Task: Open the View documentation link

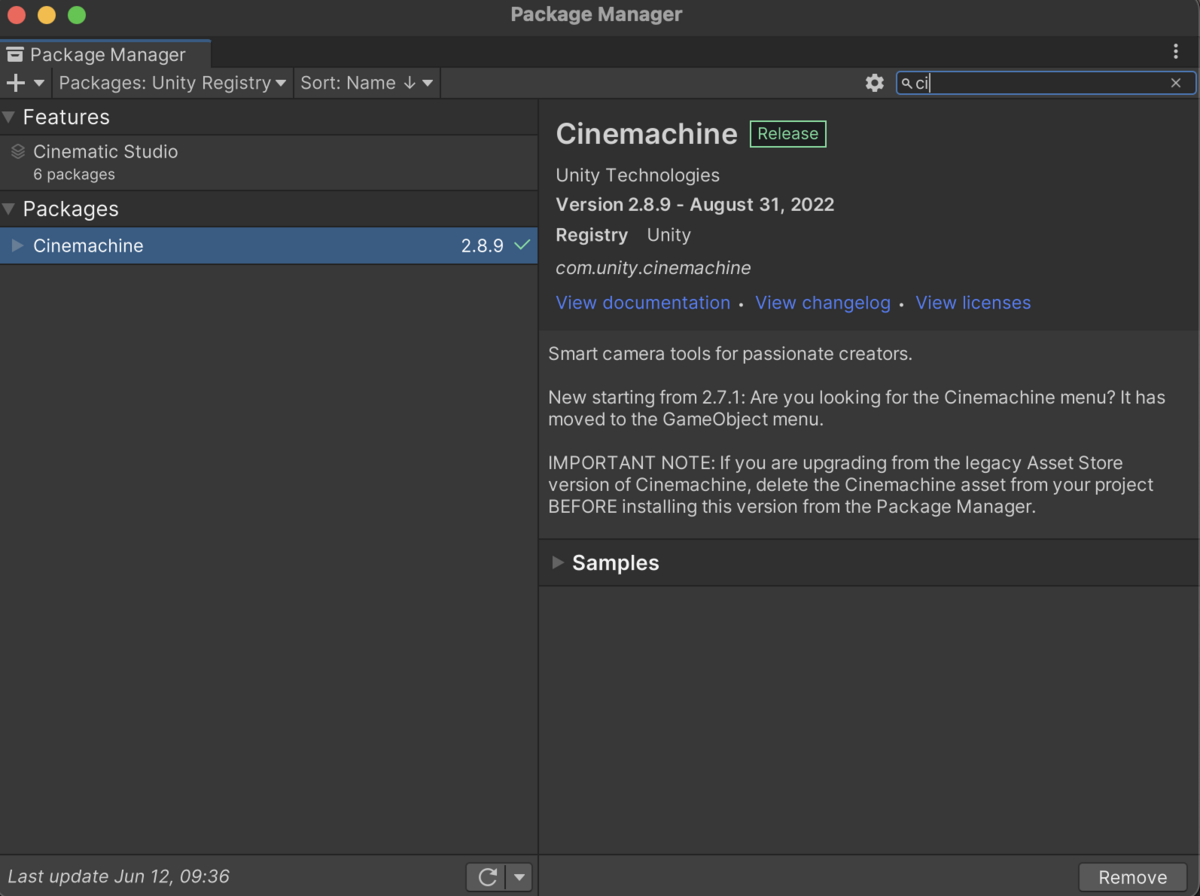Action: 643,303
